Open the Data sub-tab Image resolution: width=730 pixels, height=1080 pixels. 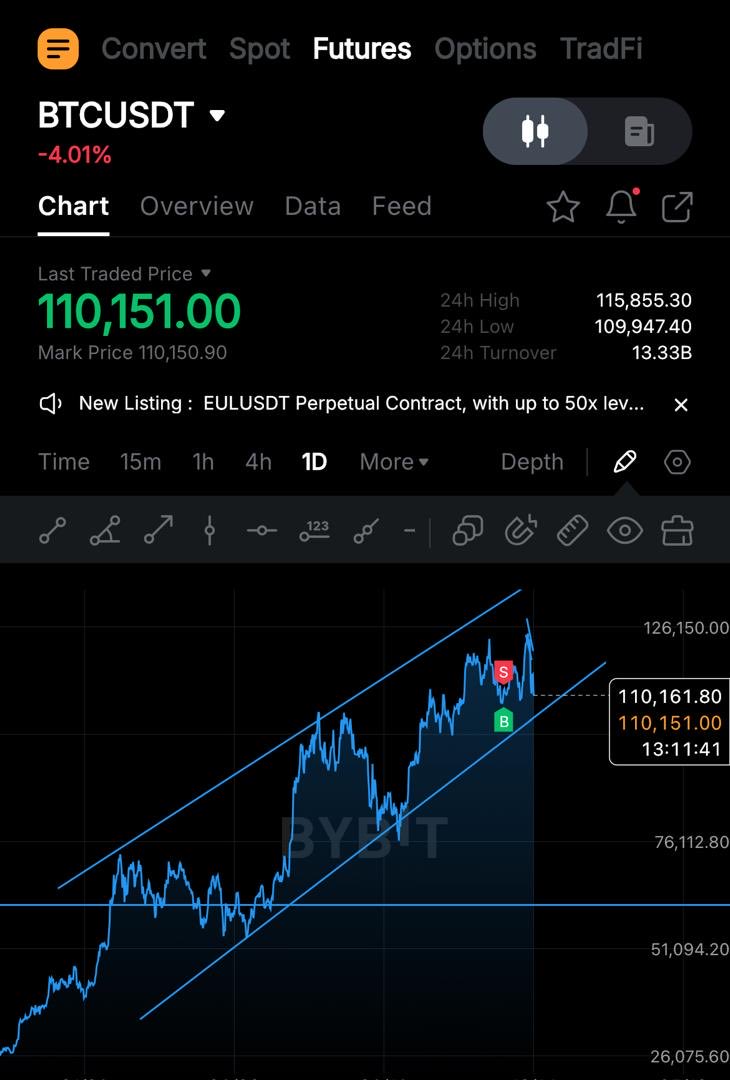pyautogui.click(x=313, y=206)
